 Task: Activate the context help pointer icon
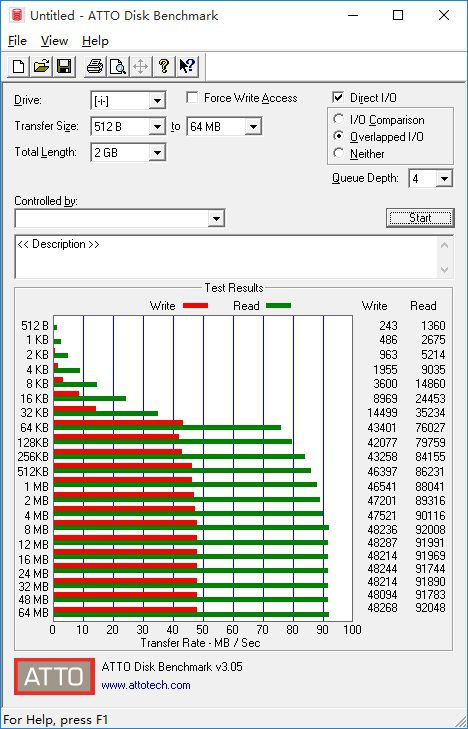pos(187,66)
